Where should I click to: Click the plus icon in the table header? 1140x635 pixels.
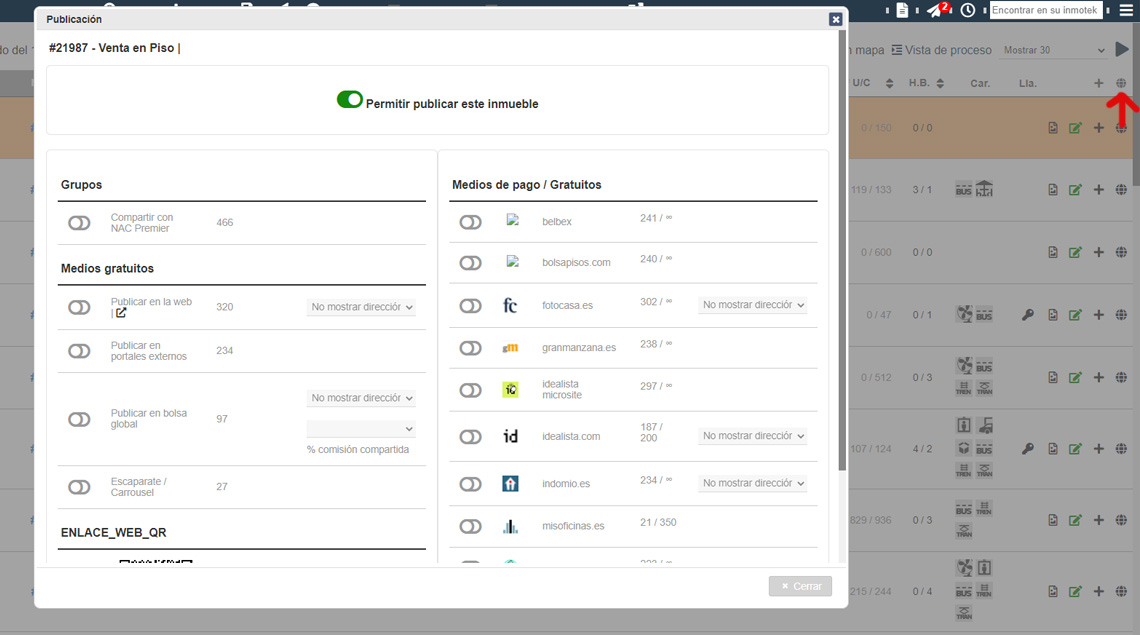click(1099, 83)
